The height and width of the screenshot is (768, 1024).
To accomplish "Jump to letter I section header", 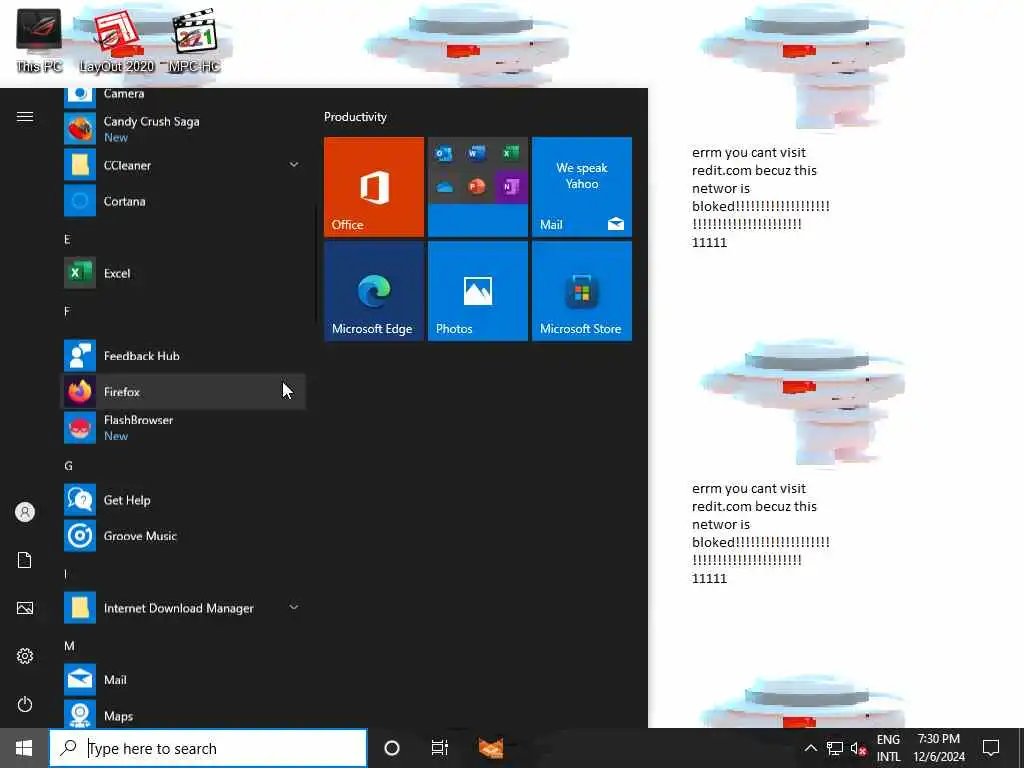I will 65,574.
